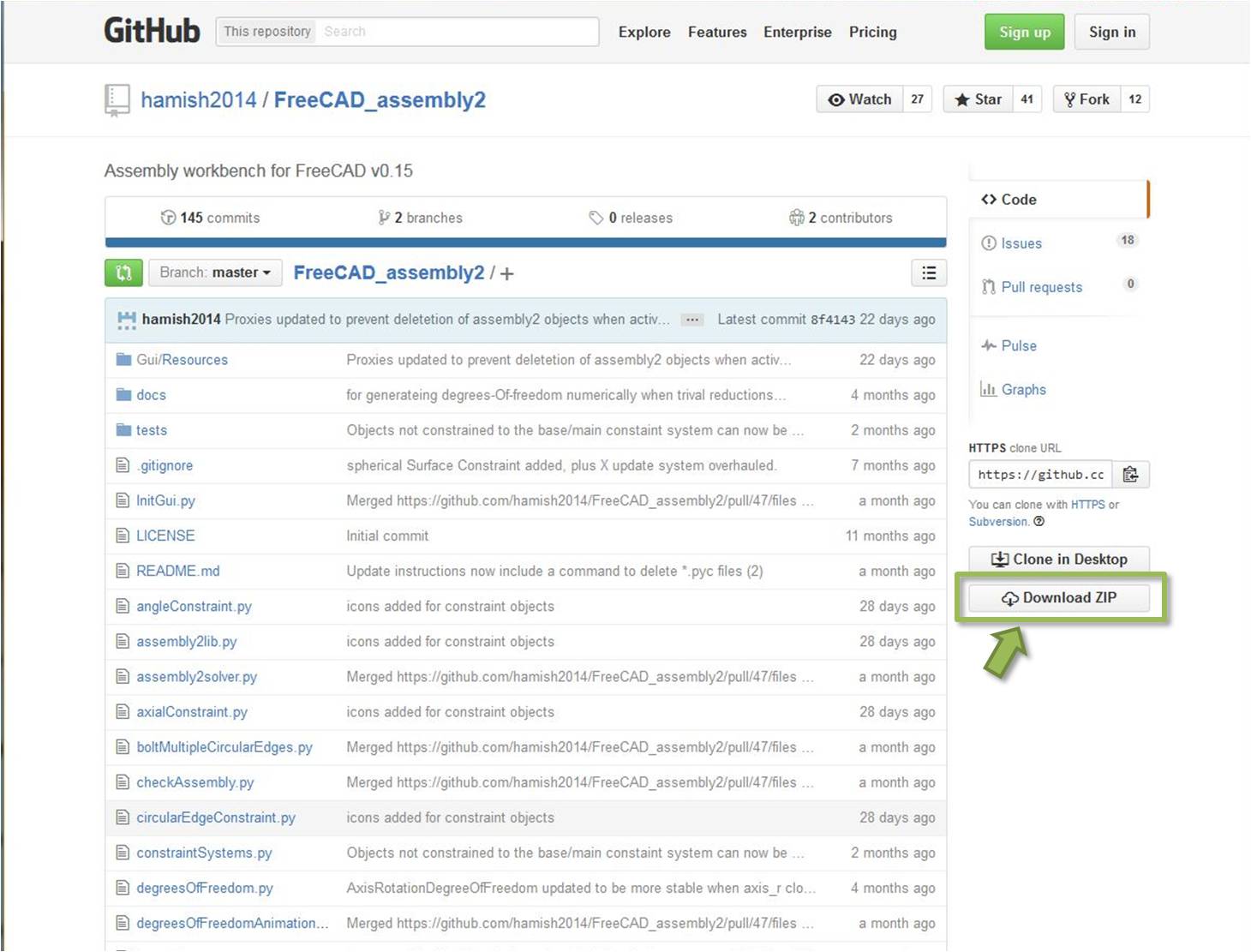Open the Graphs tab
The height and width of the screenshot is (952, 1251).
[x=1024, y=389]
